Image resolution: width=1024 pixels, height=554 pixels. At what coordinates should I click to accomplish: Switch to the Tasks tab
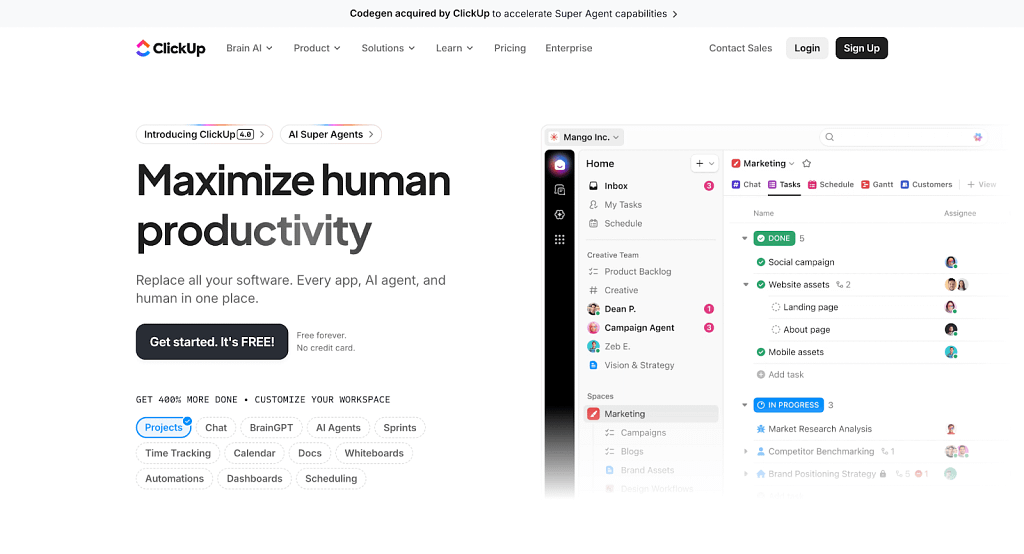(784, 185)
